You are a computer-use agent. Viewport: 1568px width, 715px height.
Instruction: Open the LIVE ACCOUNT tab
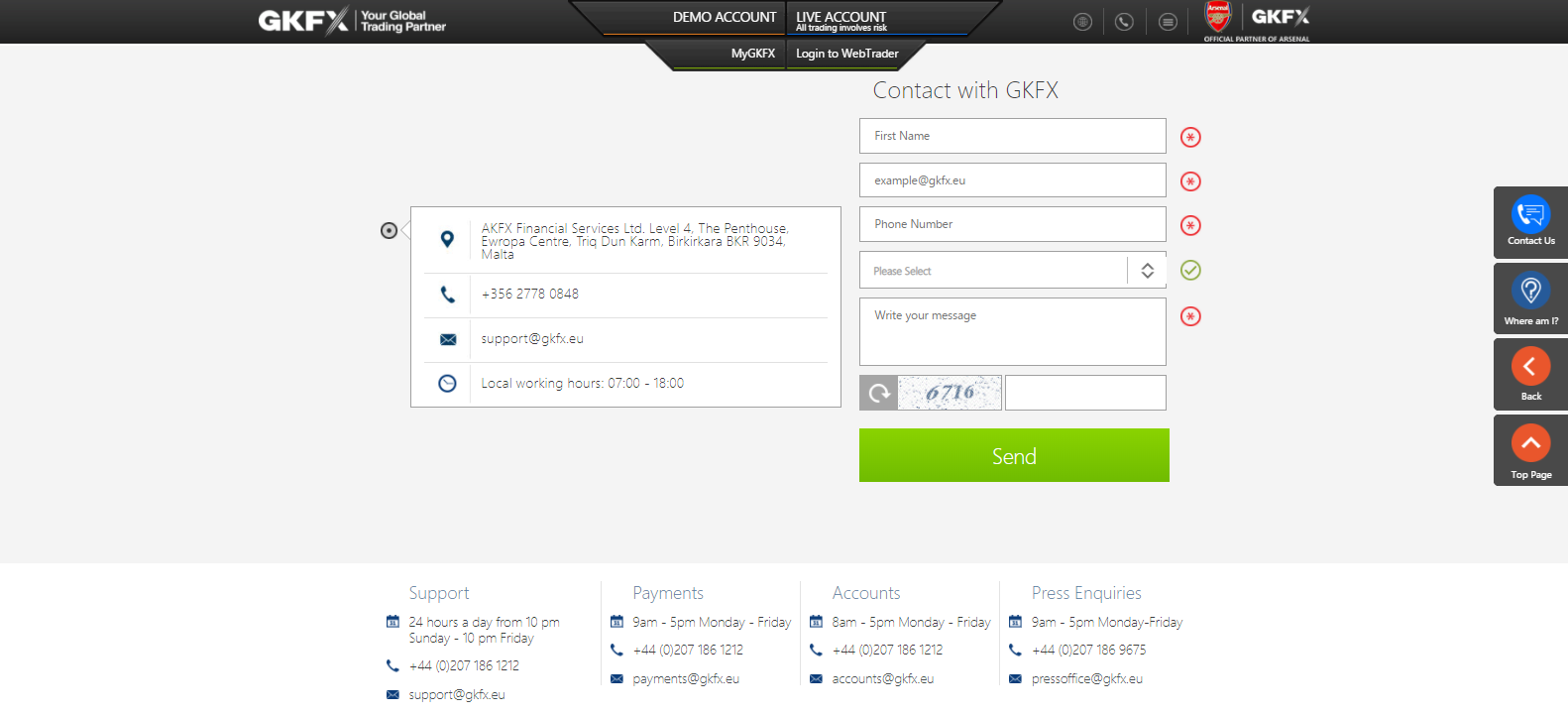pyautogui.click(x=840, y=20)
